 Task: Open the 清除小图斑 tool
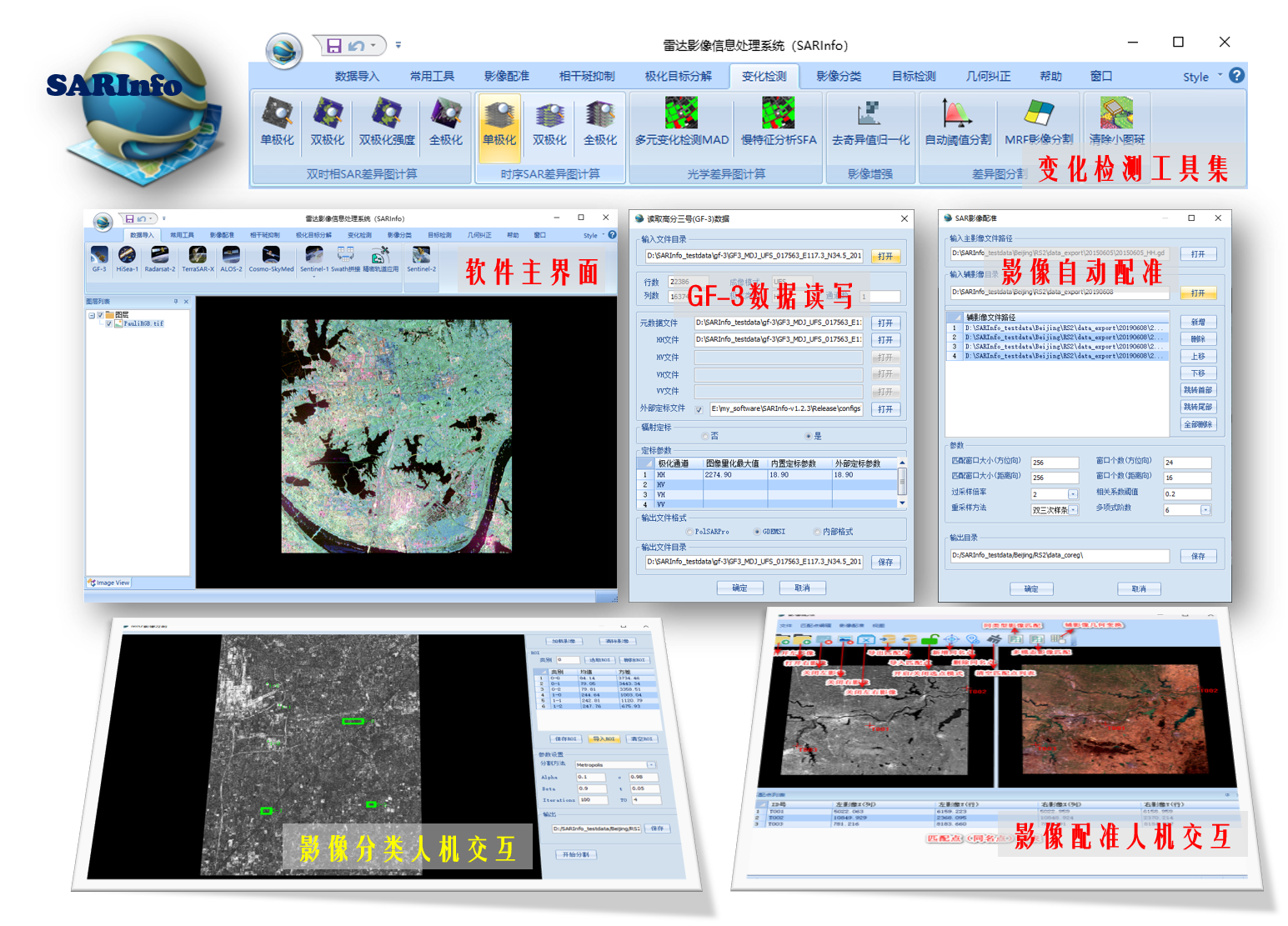pyautogui.click(x=1117, y=123)
